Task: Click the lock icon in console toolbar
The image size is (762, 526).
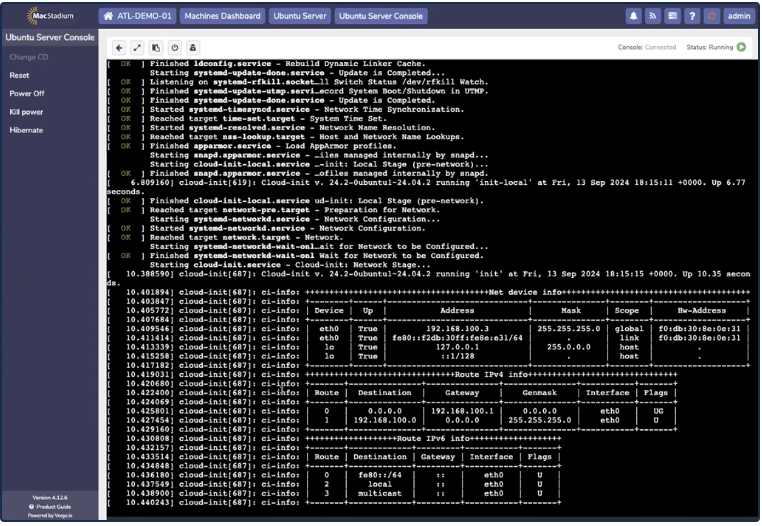Action: (x=193, y=48)
